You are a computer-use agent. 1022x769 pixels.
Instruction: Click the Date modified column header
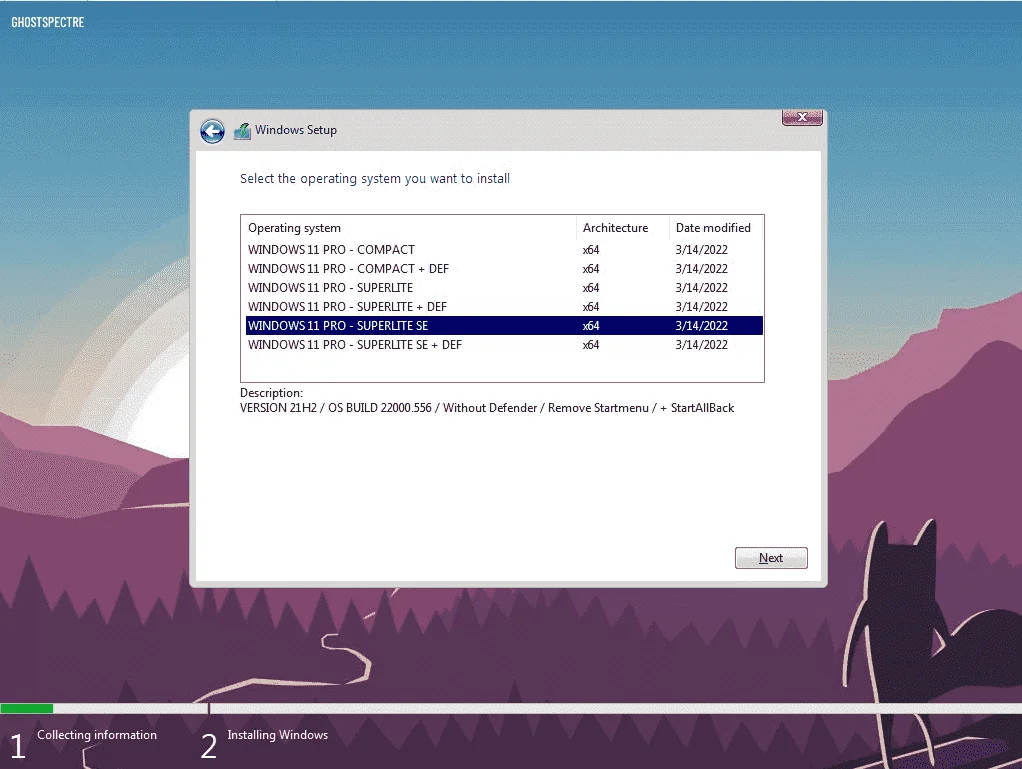tap(716, 228)
